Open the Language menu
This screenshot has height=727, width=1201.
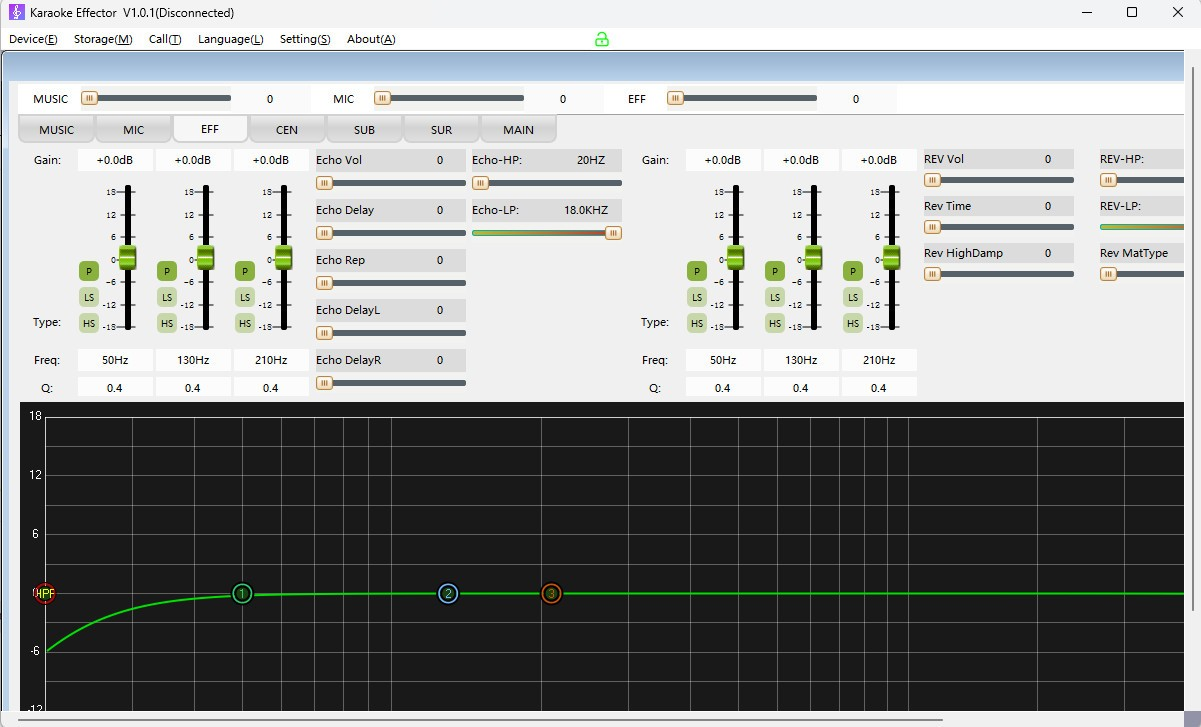tap(231, 39)
